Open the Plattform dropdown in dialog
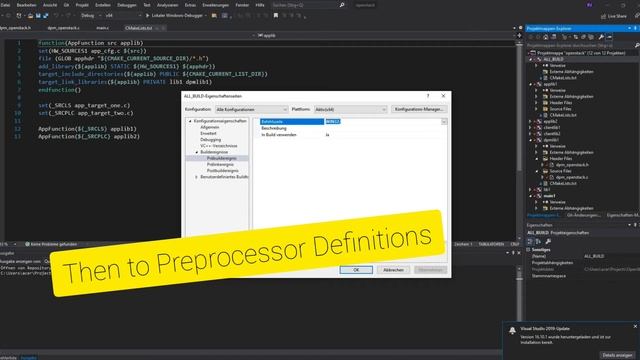The width and height of the screenshot is (640, 360). (x=350, y=109)
